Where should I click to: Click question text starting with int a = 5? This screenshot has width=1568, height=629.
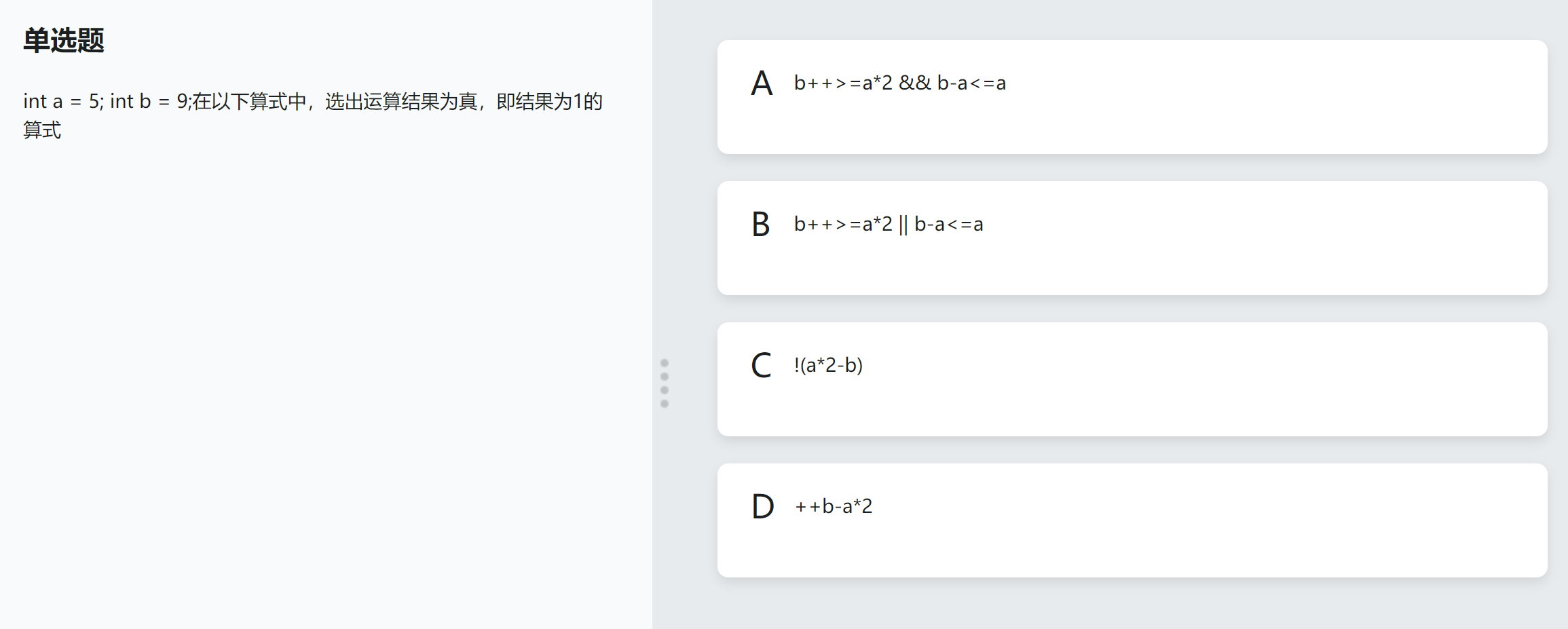pos(313,115)
